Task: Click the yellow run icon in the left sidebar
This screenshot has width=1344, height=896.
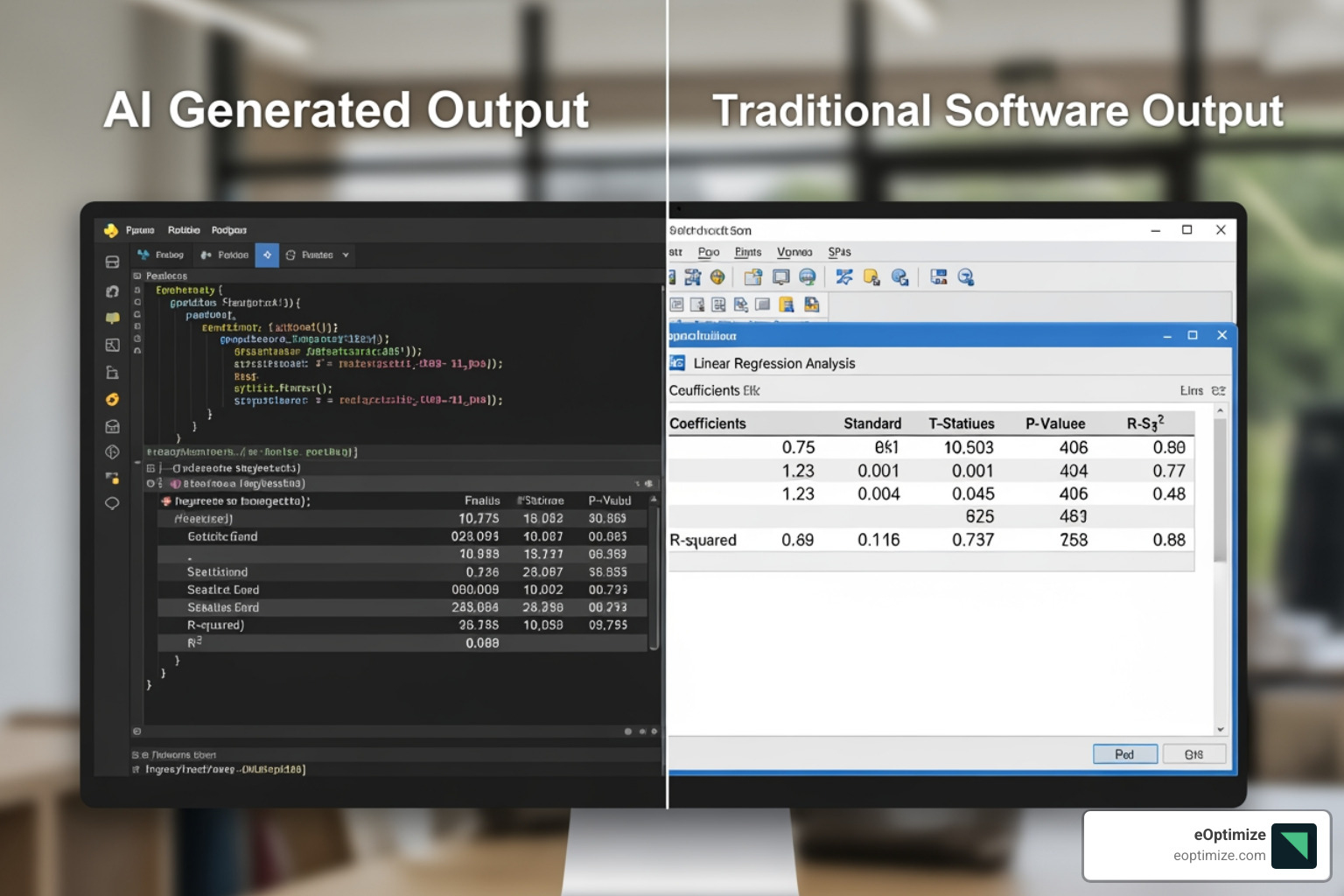Action: pyautogui.click(x=112, y=400)
